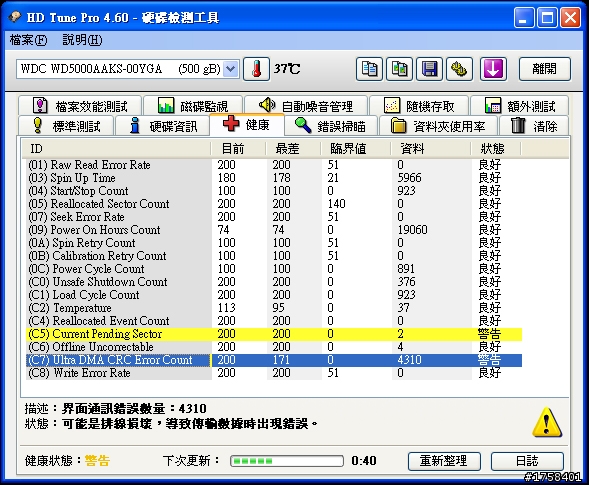Switch to the 隨機存取 tab
The width and height of the screenshot is (589, 485).
coord(419,106)
